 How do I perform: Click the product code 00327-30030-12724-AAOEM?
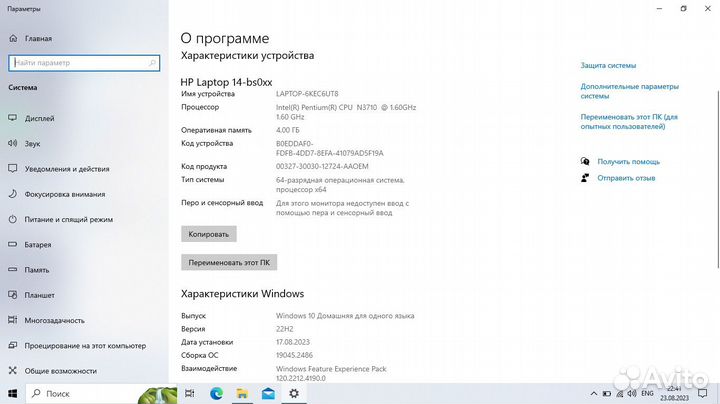[x=322, y=166]
